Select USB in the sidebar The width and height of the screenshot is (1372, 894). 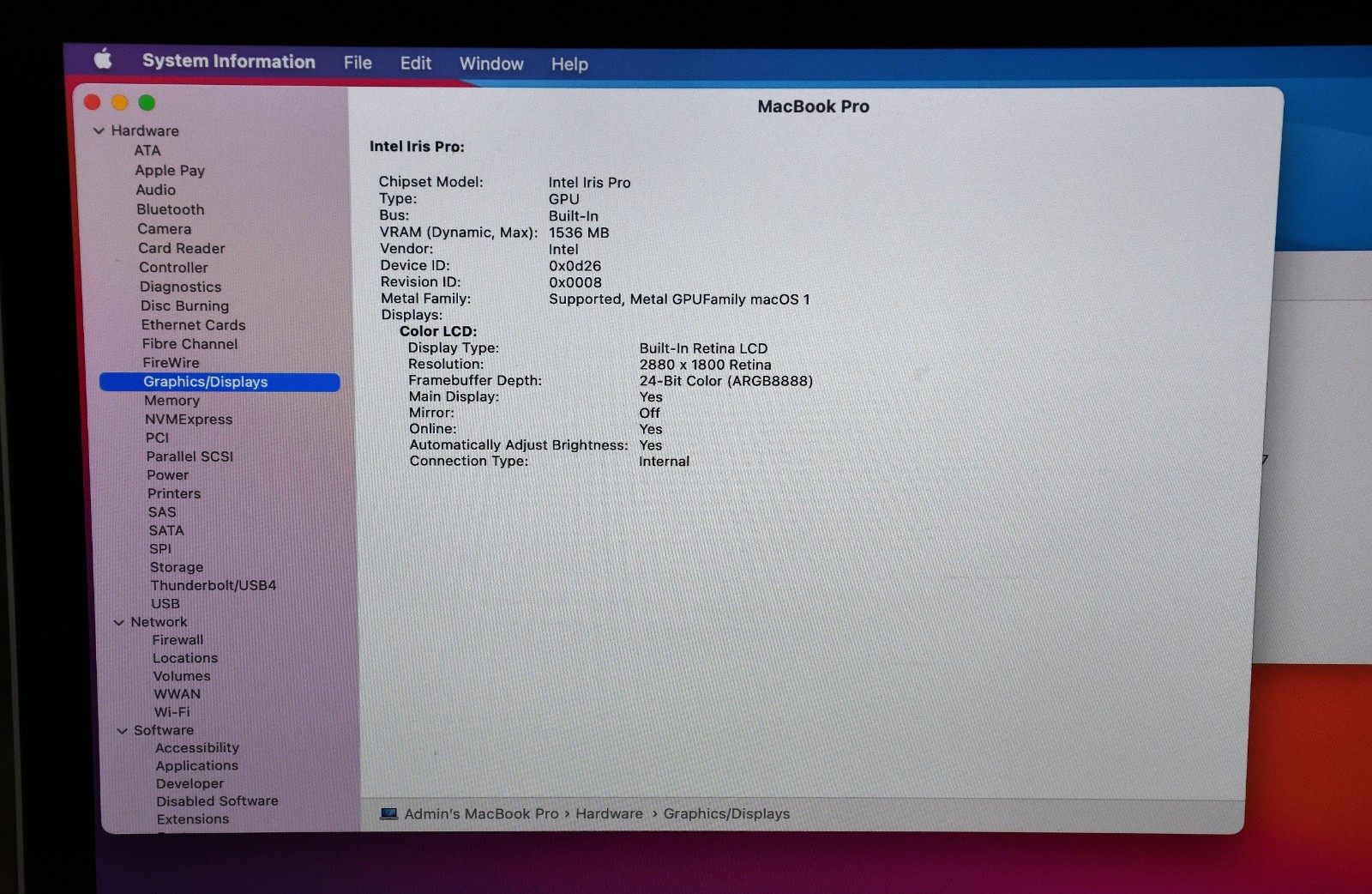pos(165,603)
